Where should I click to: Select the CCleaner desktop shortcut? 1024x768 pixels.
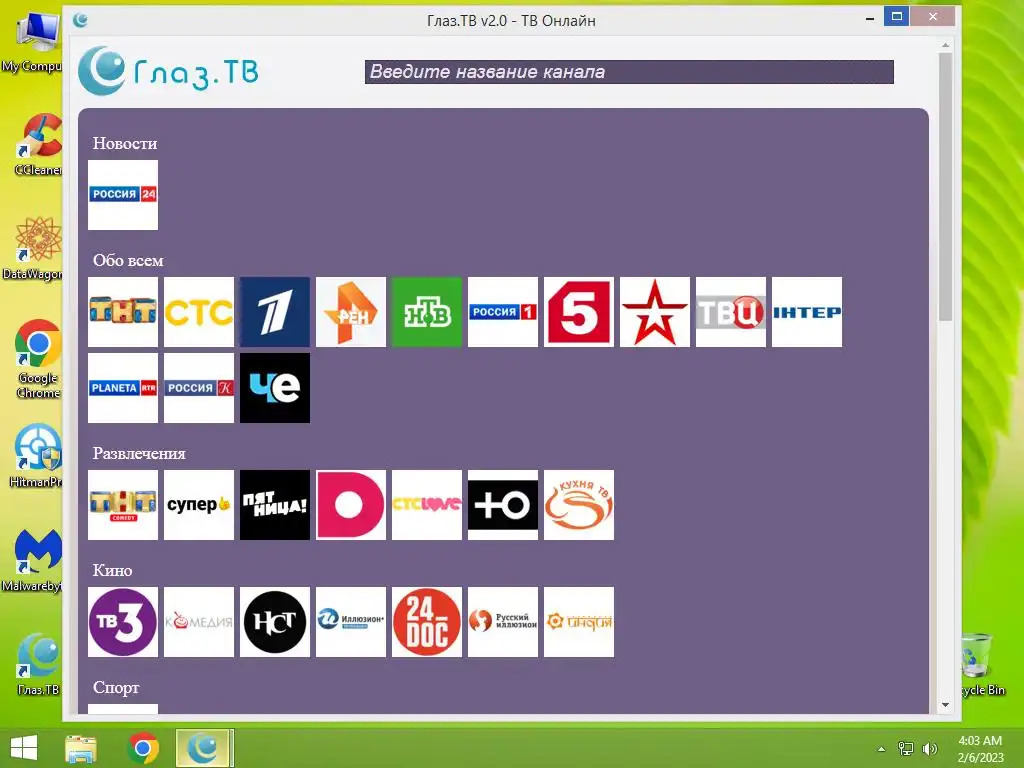(x=38, y=145)
